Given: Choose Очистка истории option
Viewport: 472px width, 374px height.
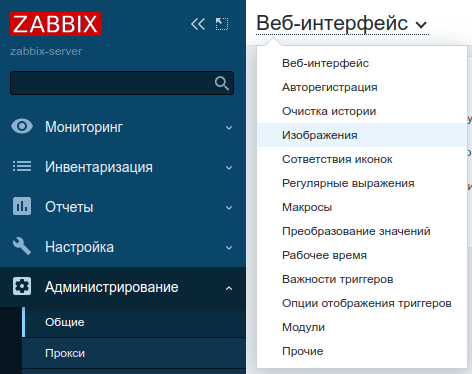Looking at the screenshot, I should tap(362, 111).
